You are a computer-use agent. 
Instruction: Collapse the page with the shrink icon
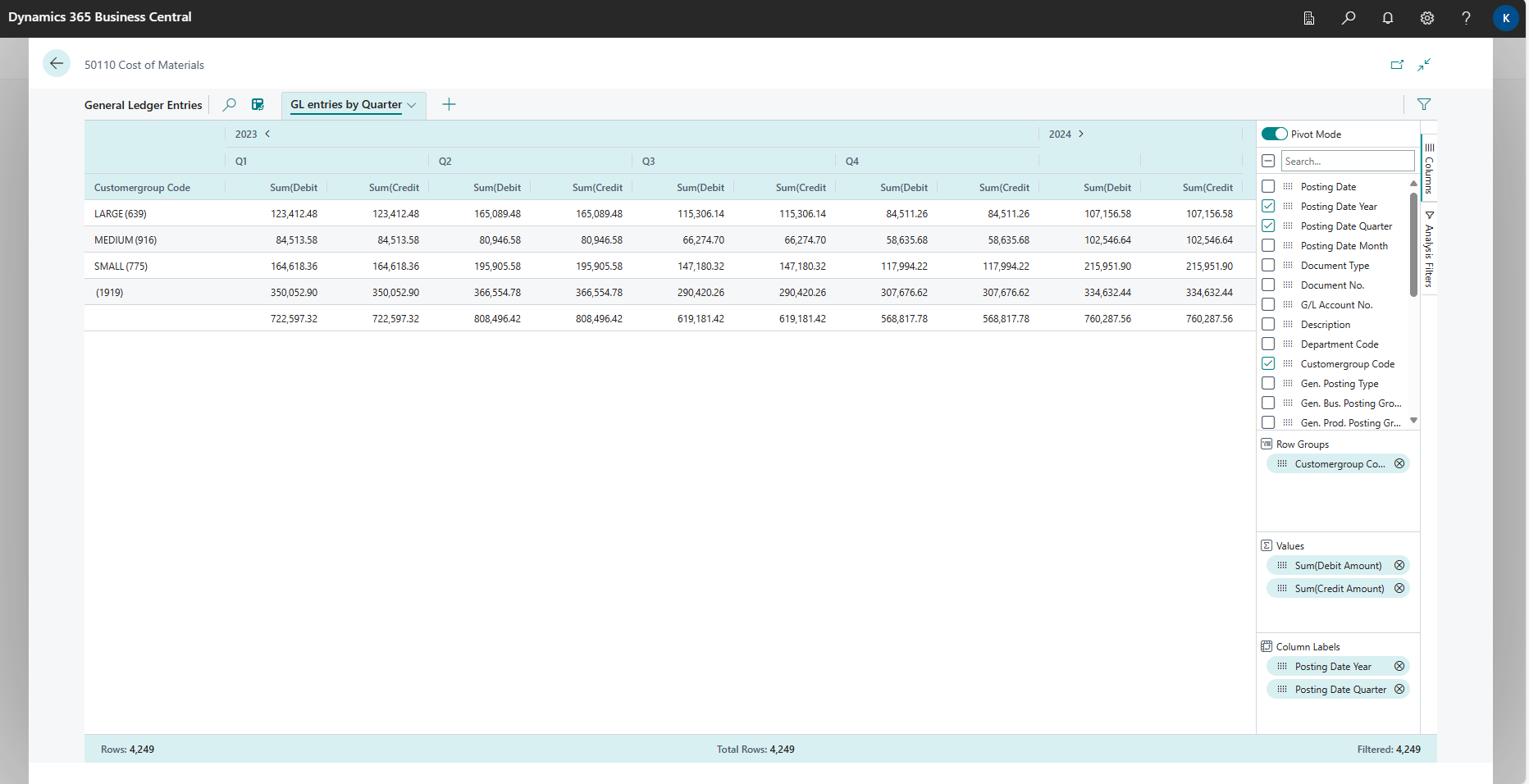pyautogui.click(x=1425, y=65)
